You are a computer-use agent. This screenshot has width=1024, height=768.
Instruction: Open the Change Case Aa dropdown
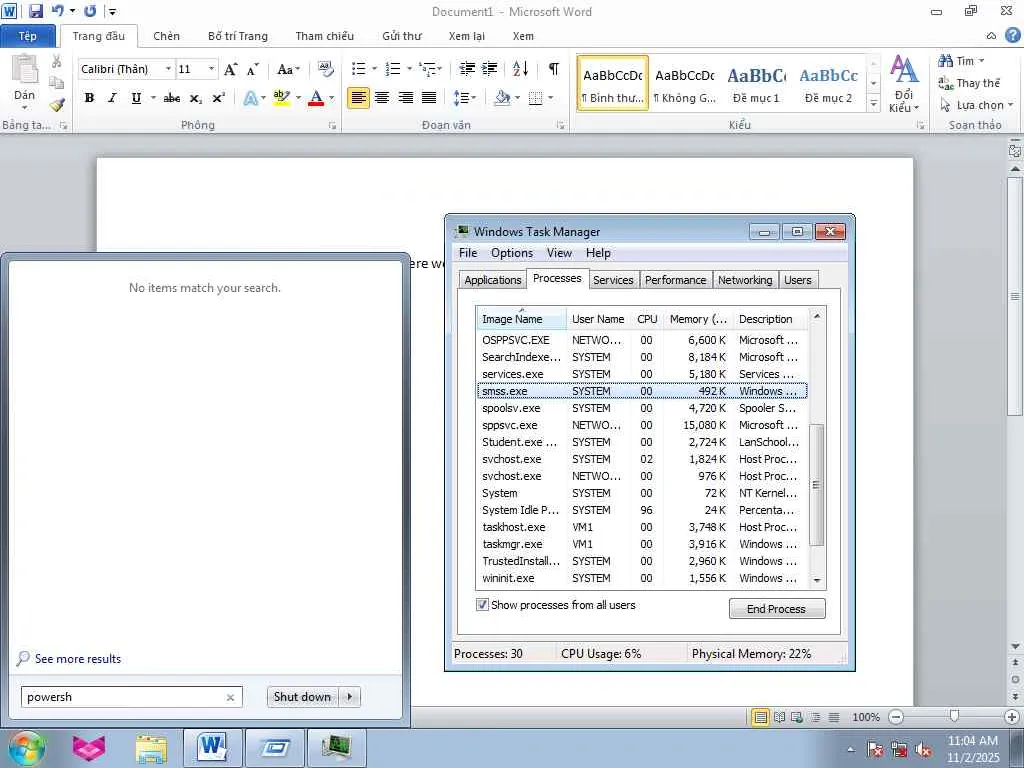click(x=288, y=69)
